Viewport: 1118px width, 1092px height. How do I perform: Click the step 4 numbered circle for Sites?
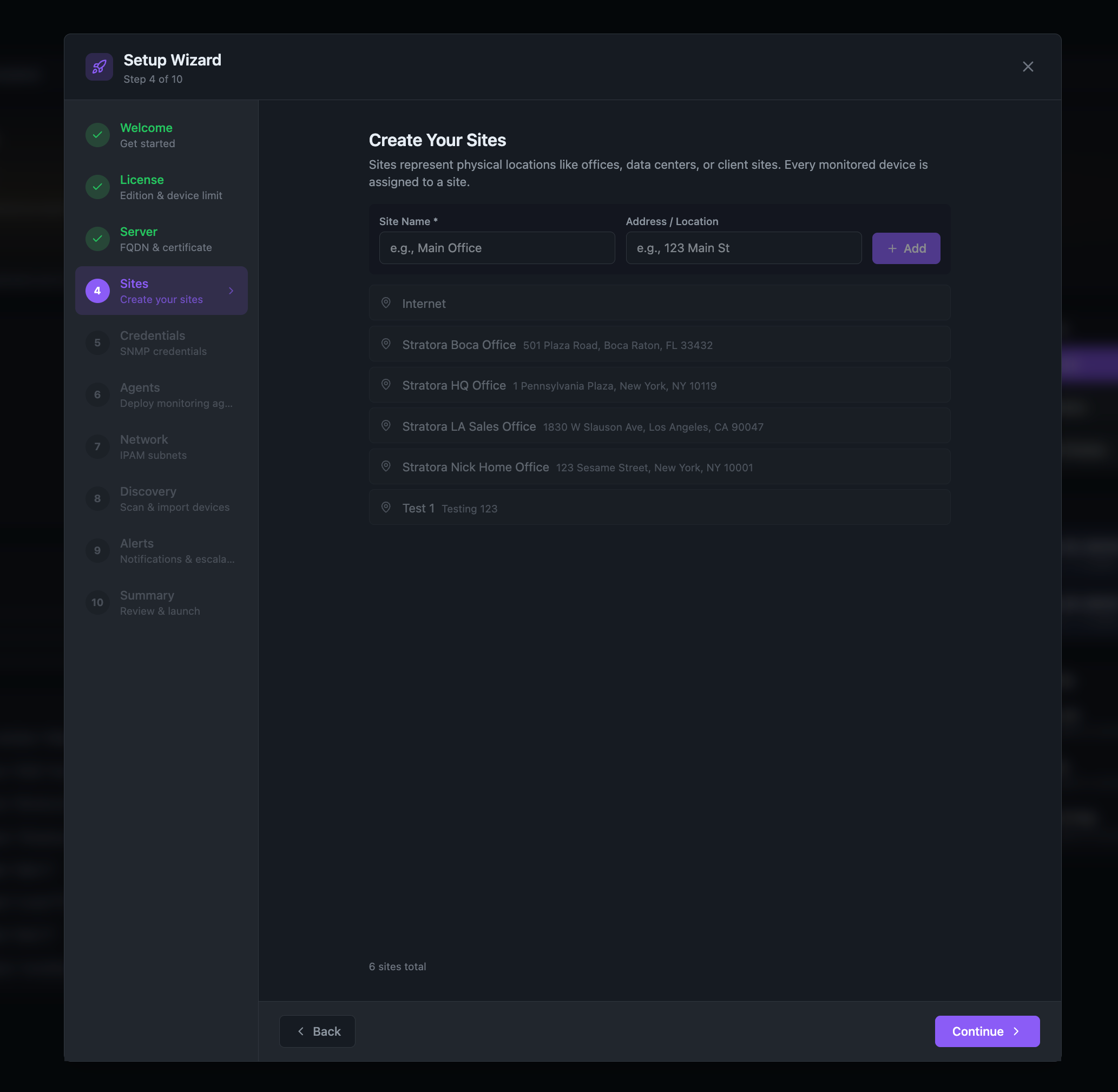(x=97, y=291)
